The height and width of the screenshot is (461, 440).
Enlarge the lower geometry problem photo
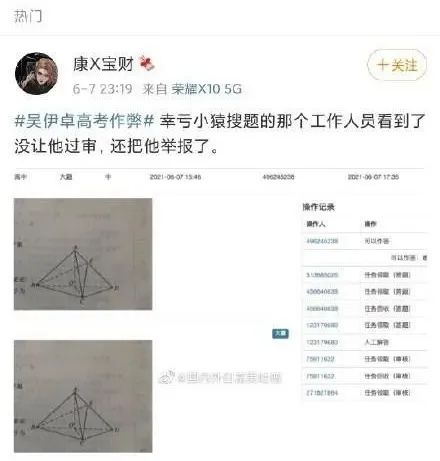[x=83, y=396]
